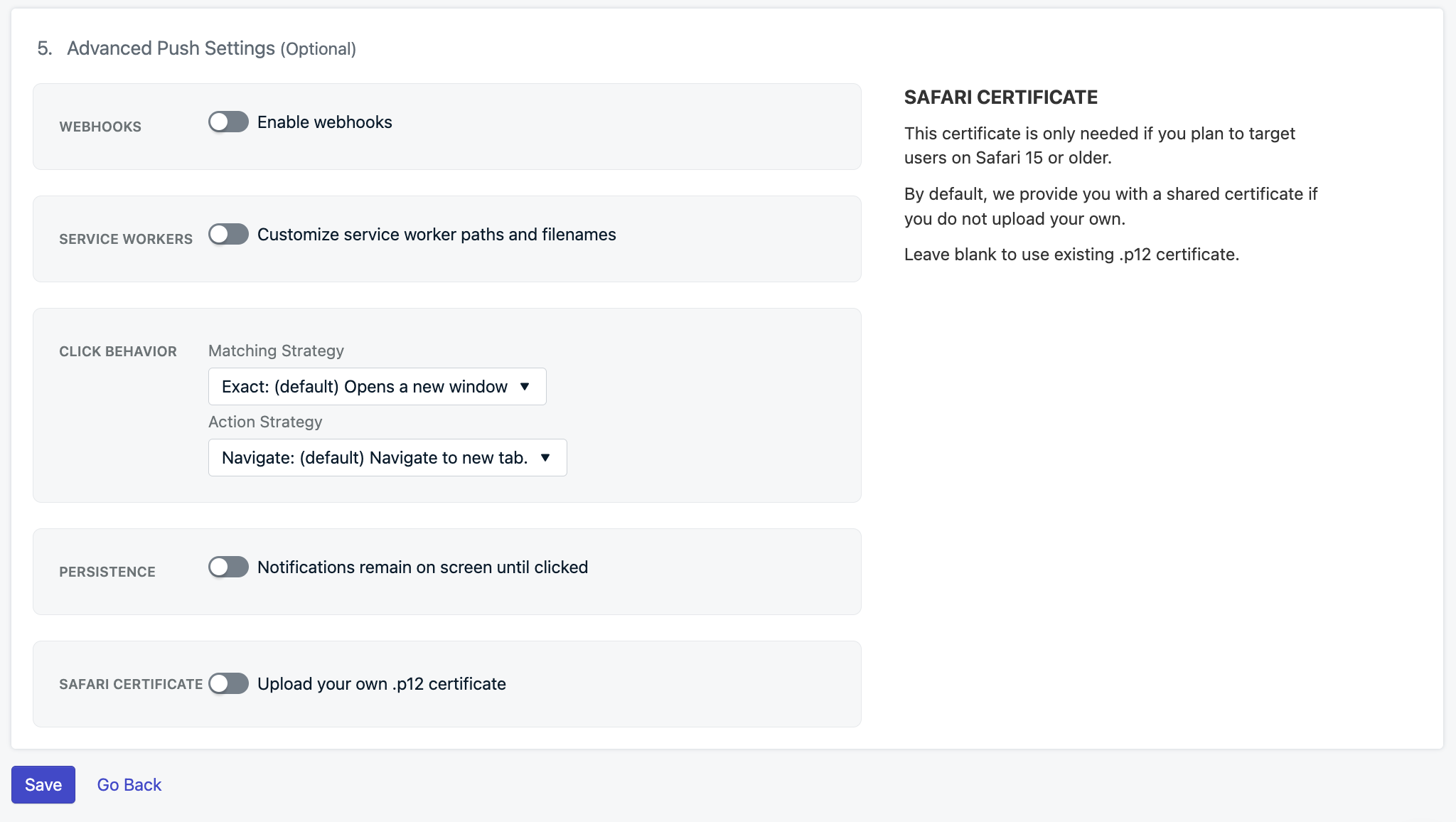1456x822 pixels.
Task: Click 'Notifications remain on screen until clicked' label
Action: click(422, 567)
